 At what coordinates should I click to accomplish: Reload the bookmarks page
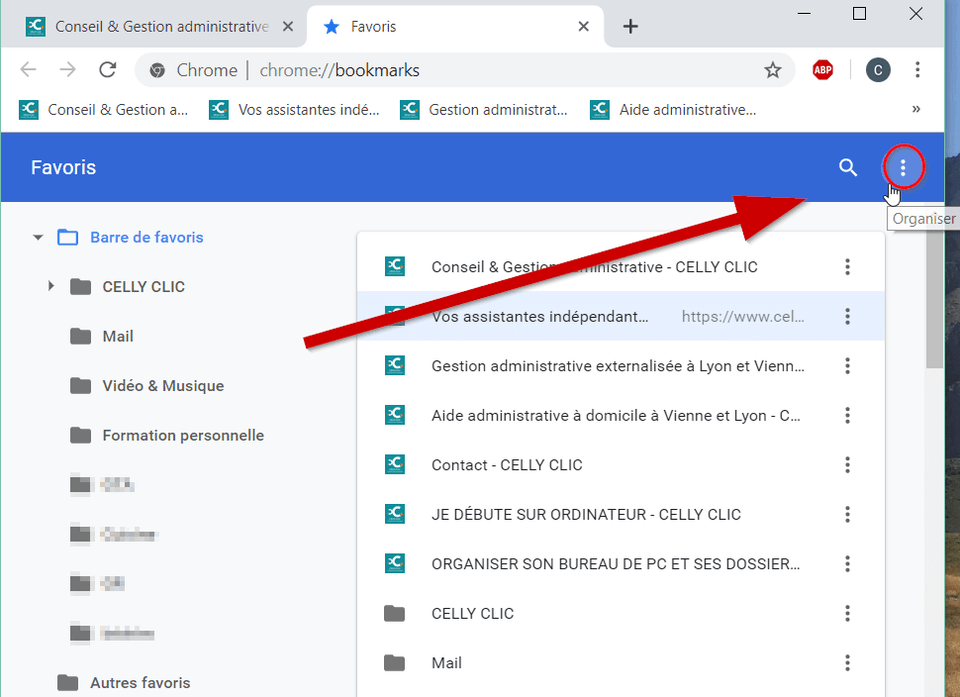(x=108, y=70)
